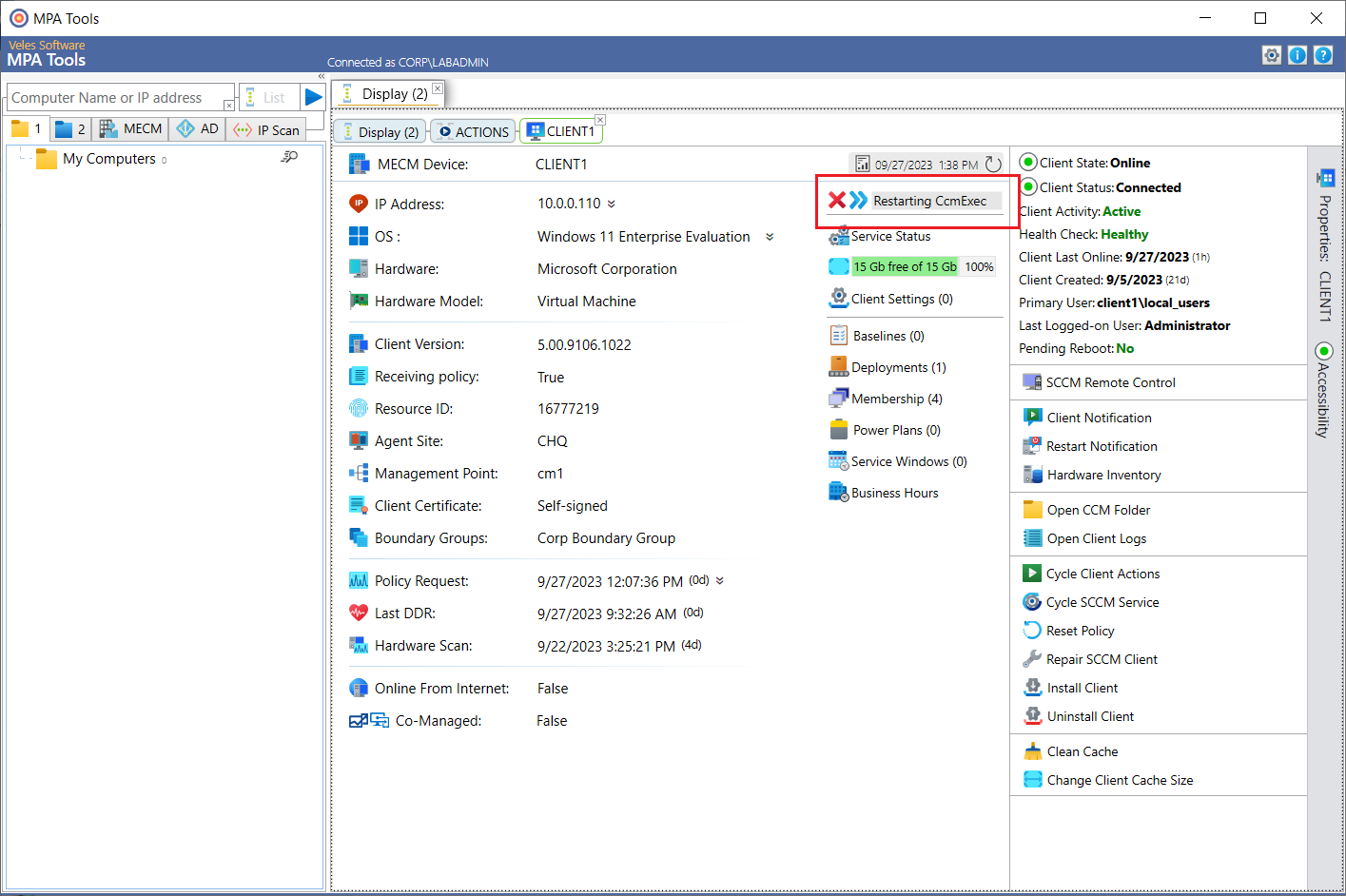Click Client Status Connected indicator
Image resolution: width=1346 pixels, height=896 pixels.
click(1028, 187)
